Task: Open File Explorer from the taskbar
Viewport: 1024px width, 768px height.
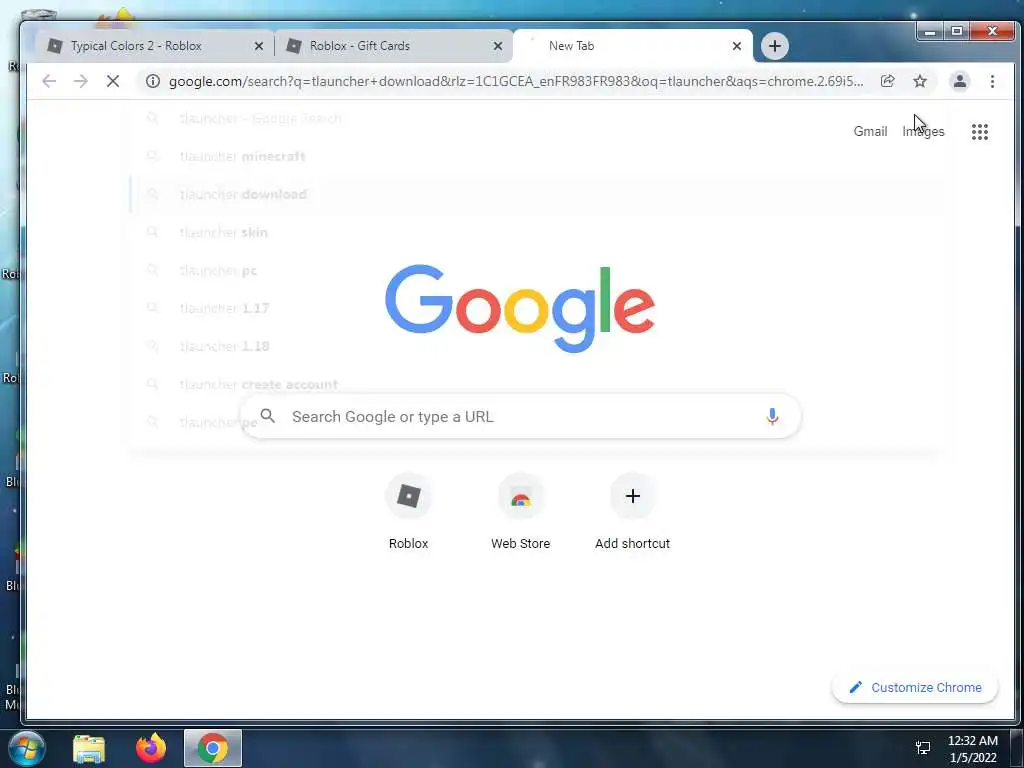Action: pos(89,749)
